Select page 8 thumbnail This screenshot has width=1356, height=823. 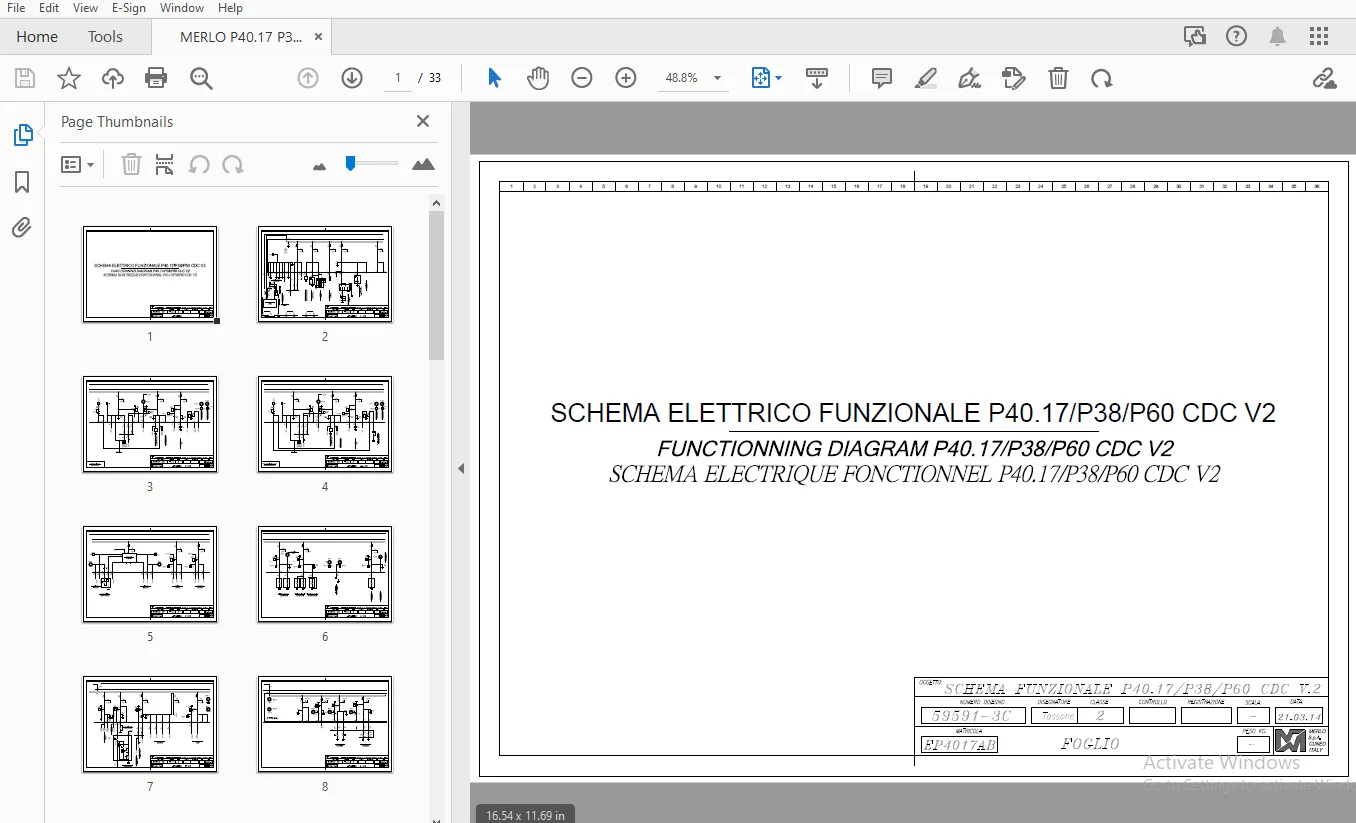pyautogui.click(x=325, y=724)
